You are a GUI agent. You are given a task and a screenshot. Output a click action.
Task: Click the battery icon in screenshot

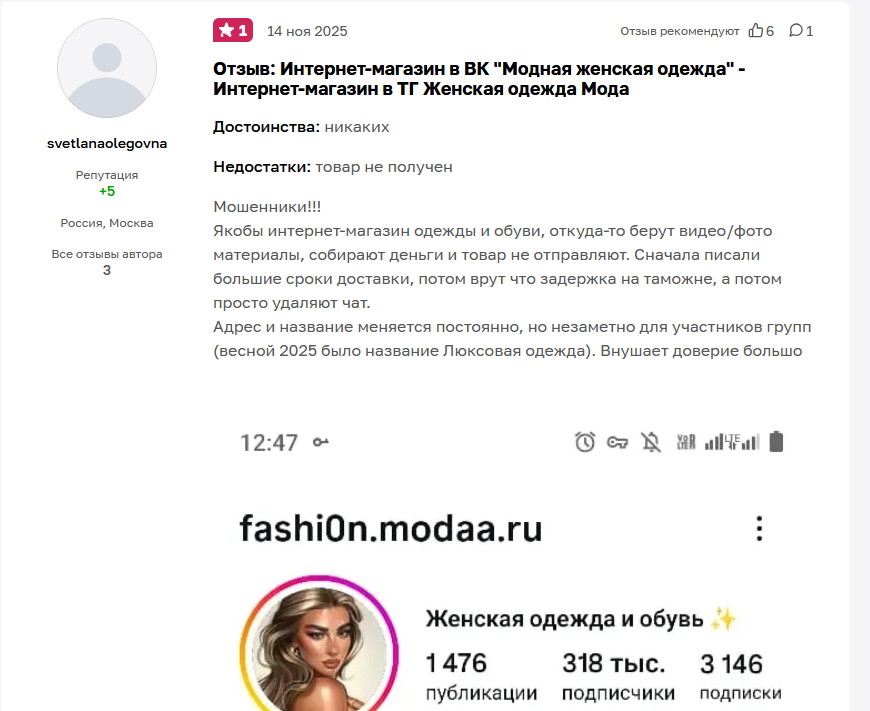[x=776, y=442]
